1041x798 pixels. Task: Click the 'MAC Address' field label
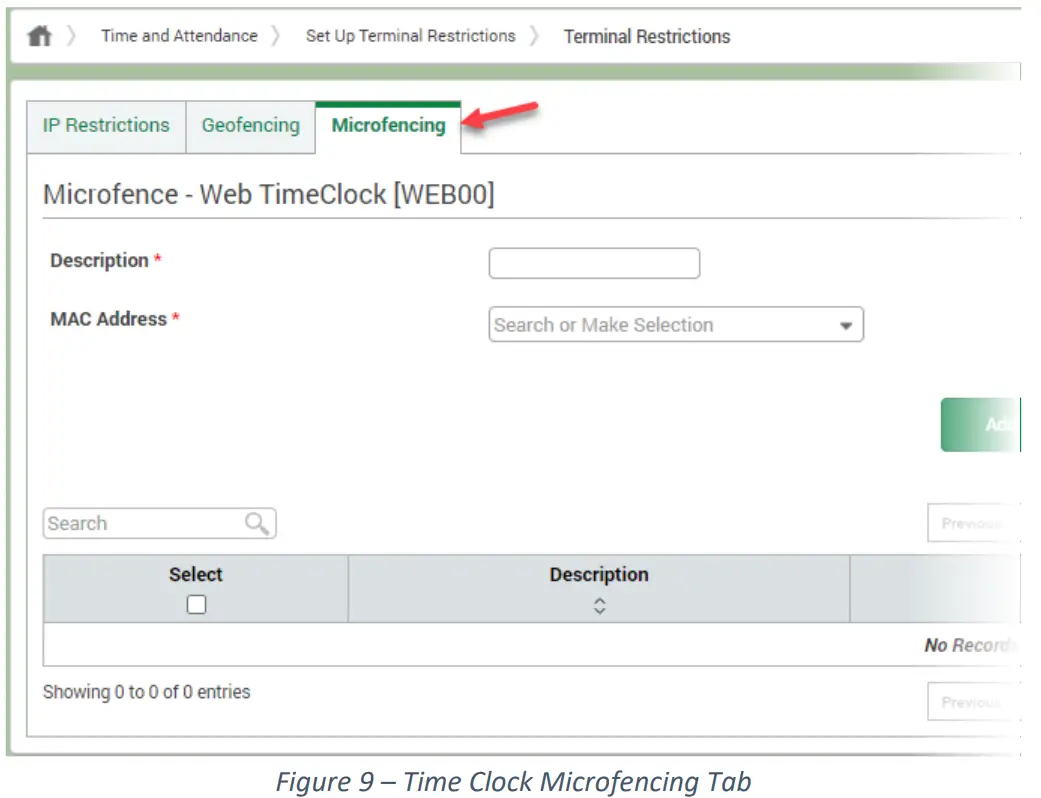click(109, 319)
